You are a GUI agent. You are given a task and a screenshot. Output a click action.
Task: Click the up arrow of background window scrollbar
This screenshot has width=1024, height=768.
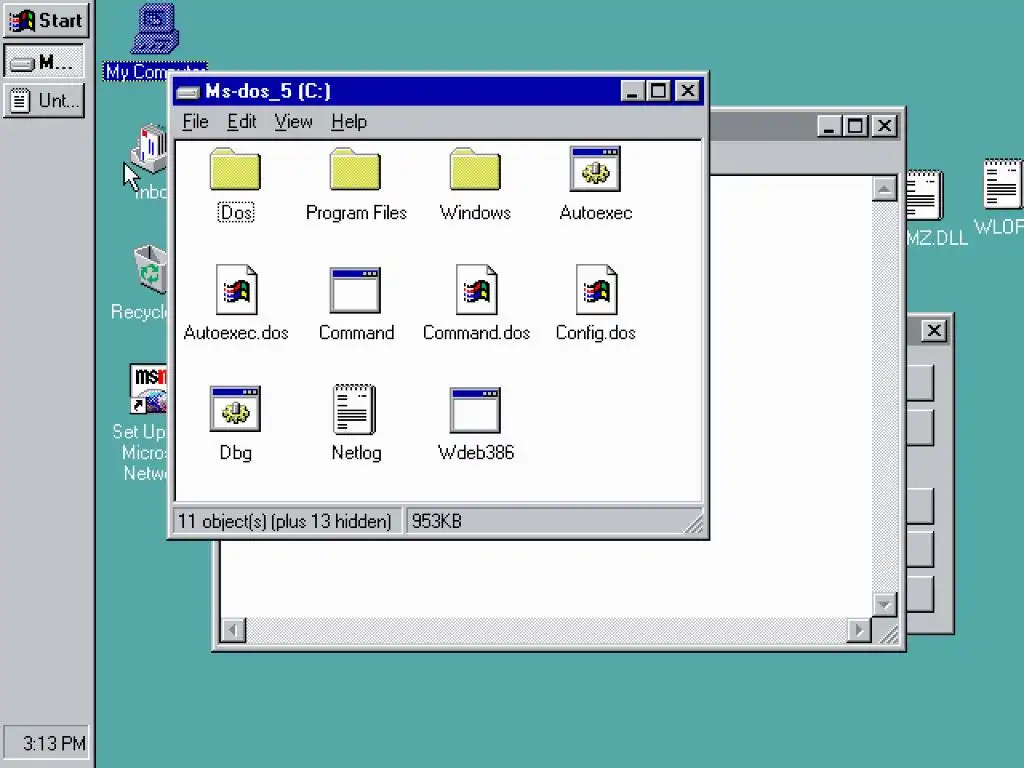[884, 189]
